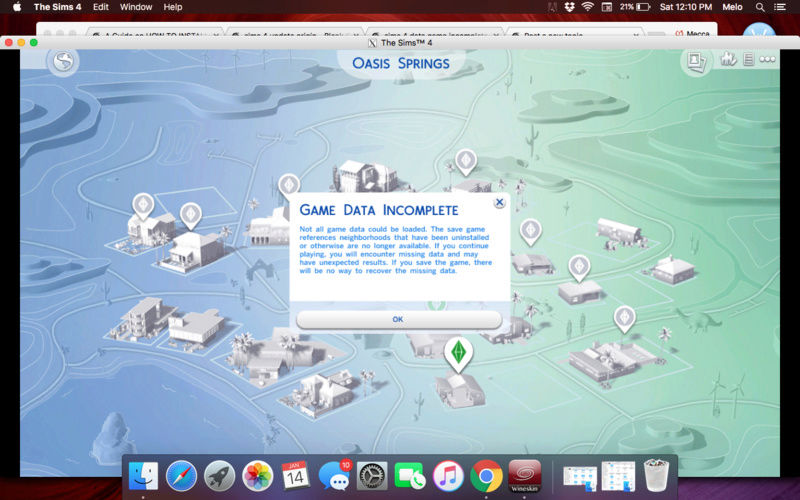Viewport: 800px width, 500px height.
Task: Open the game options three-dots menu
Action: 767,59
